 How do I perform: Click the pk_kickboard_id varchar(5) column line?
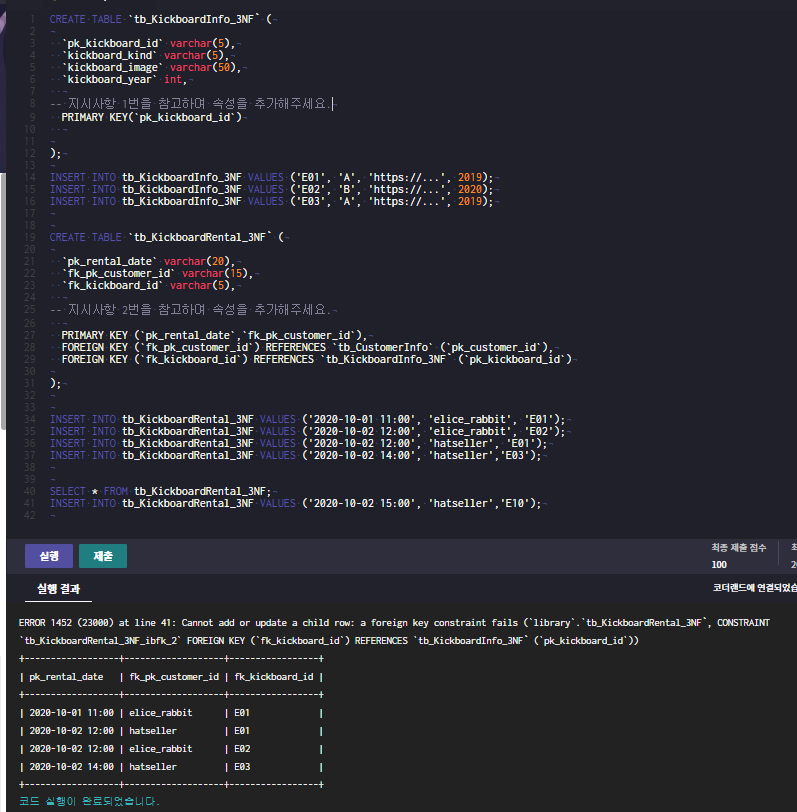[x=148, y=43]
